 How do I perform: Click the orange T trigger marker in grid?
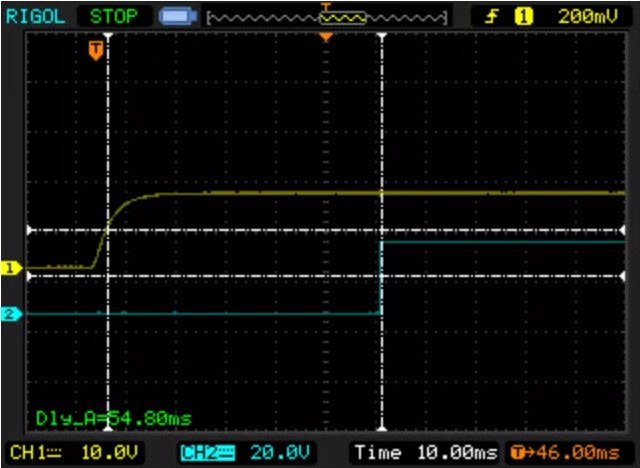(x=96, y=49)
